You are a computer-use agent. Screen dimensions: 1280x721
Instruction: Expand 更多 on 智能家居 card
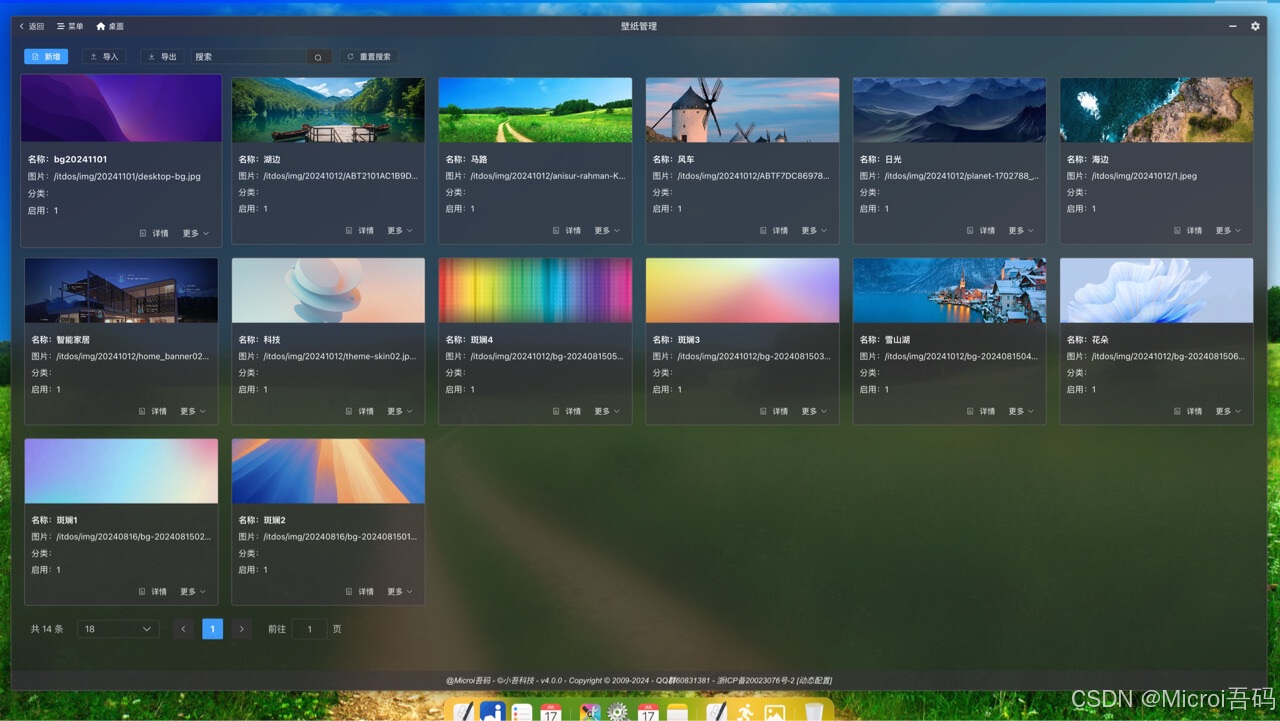[x=193, y=411]
